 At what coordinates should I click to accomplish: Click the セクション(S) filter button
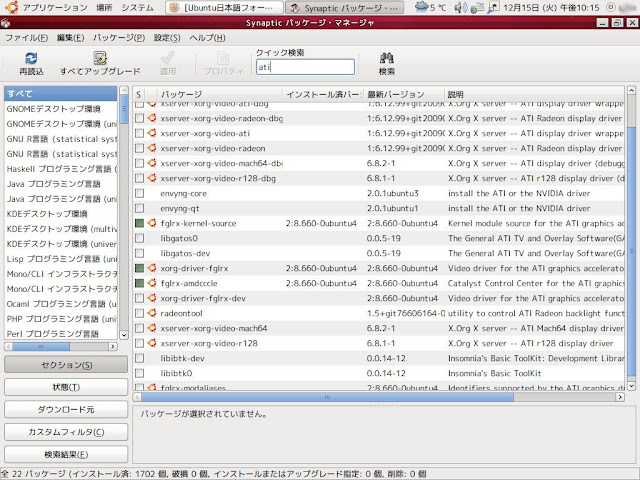point(66,364)
